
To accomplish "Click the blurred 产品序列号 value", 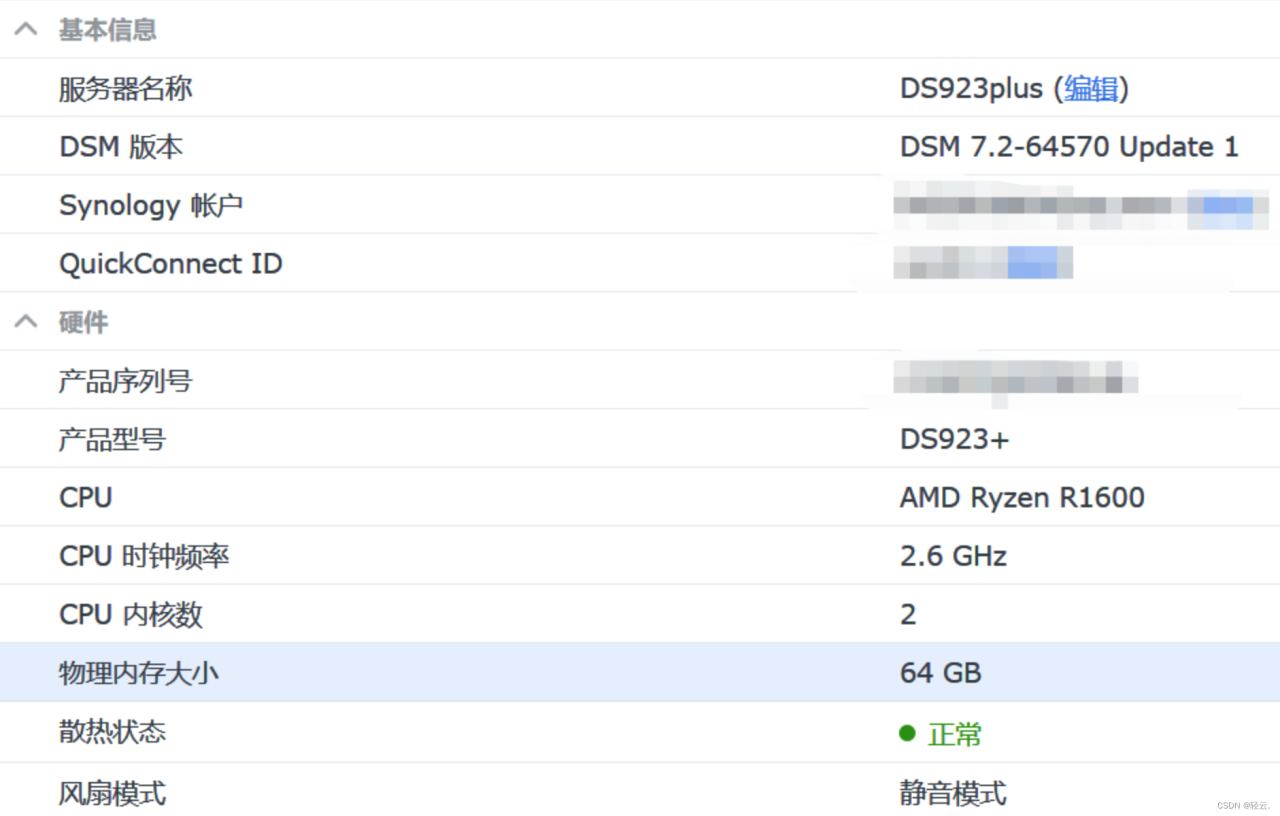I will (x=1015, y=380).
